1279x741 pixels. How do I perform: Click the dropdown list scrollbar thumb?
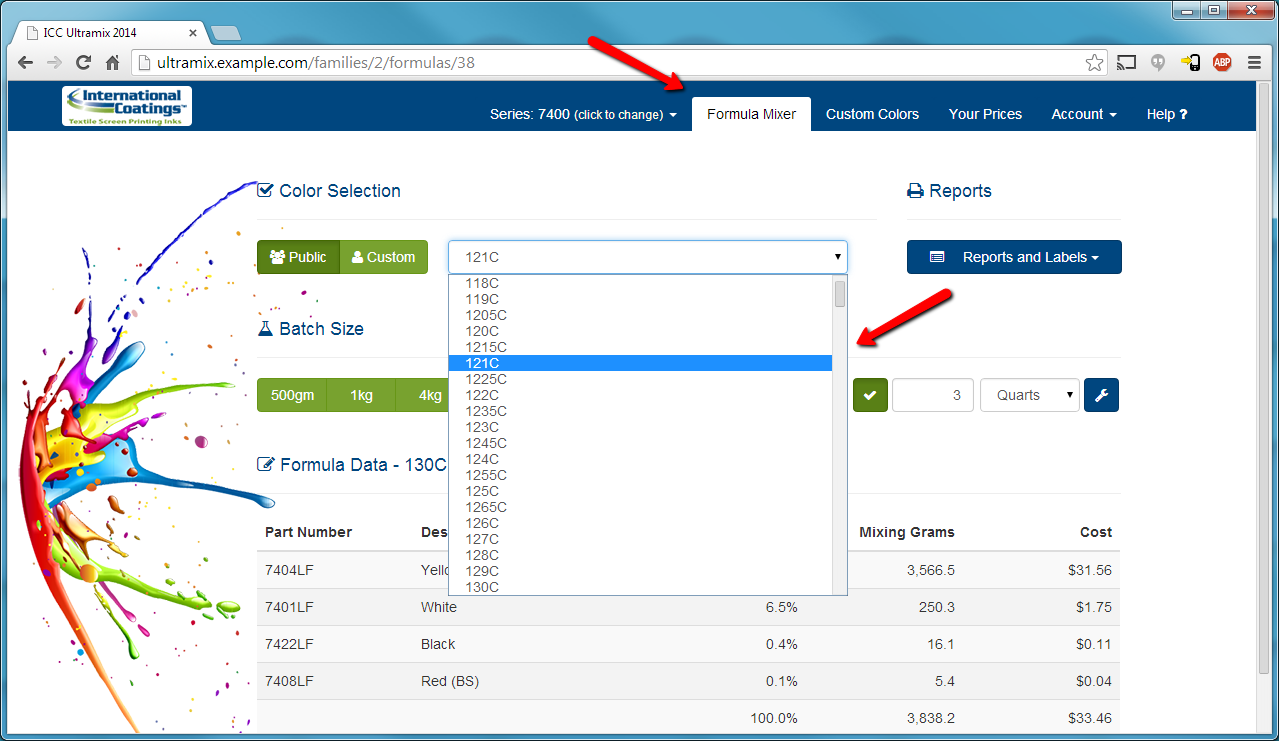(x=840, y=294)
